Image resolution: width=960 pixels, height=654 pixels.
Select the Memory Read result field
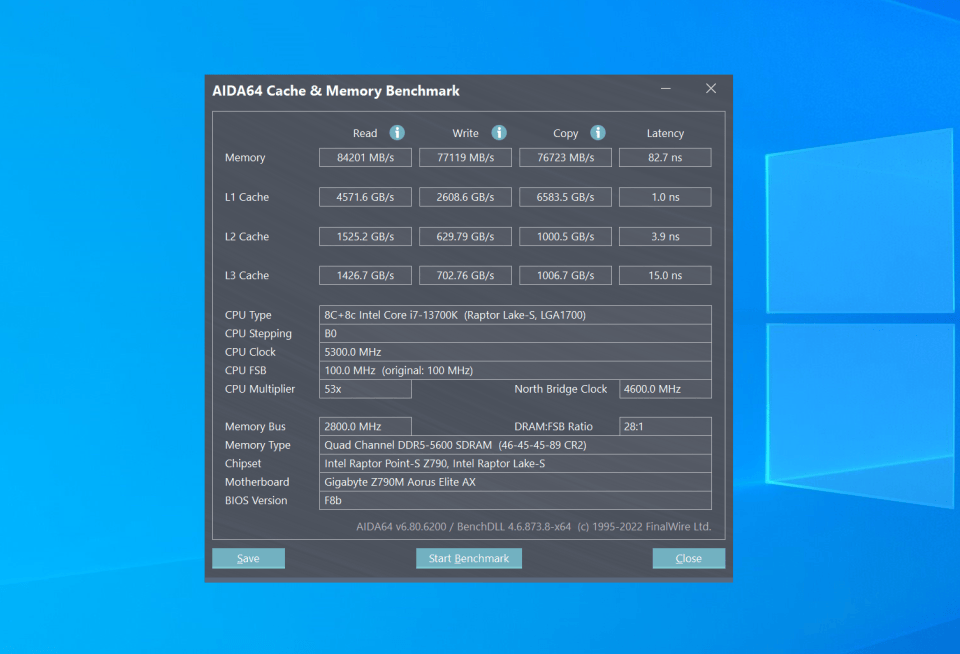(x=365, y=157)
